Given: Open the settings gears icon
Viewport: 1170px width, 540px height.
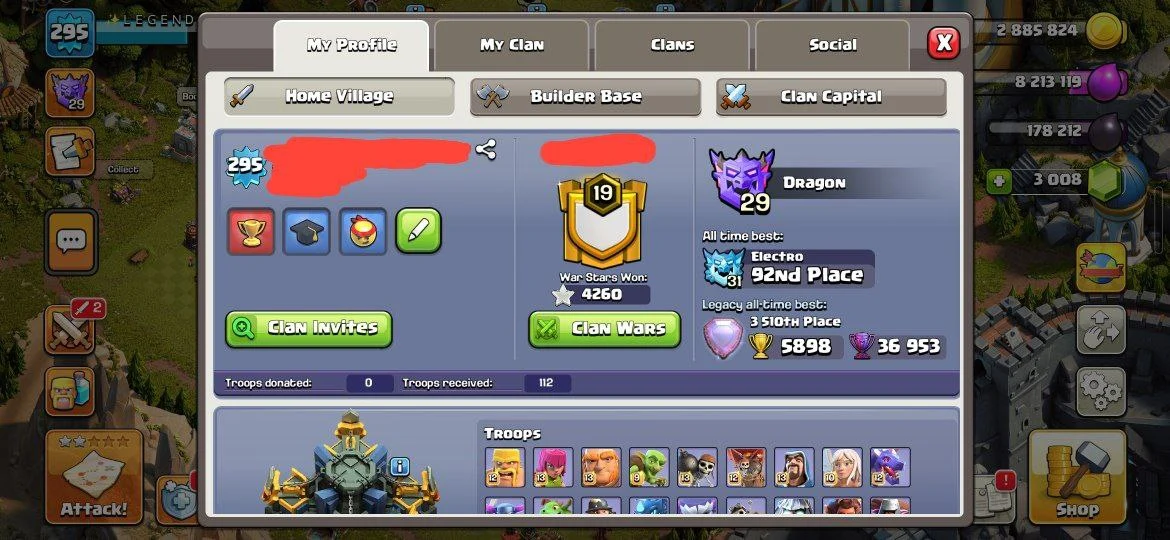Looking at the screenshot, I should [1101, 392].
